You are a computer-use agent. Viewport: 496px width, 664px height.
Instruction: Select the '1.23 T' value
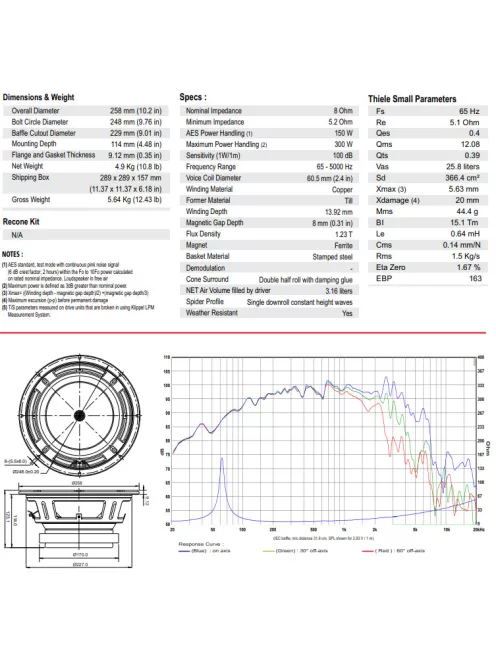[344, 234]
